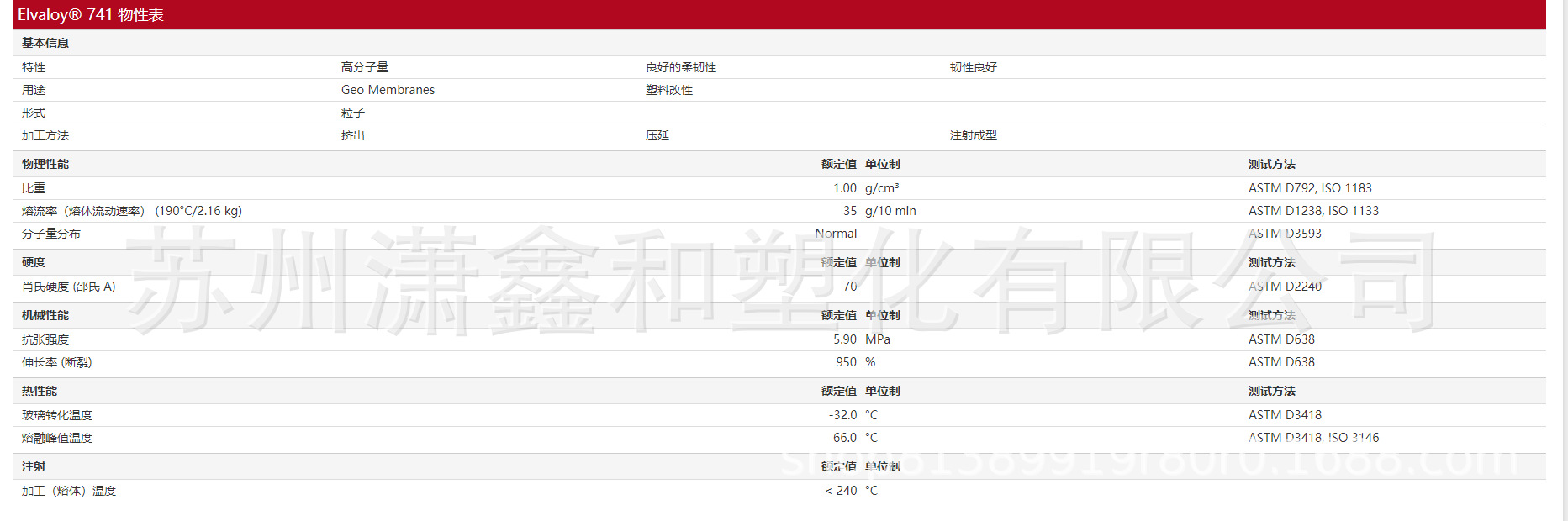Image resolution: width=1568 pixels, height=521 pixels.
Task: Click the "熔融峰值温度" row label
Action: (x=57, y=438)
